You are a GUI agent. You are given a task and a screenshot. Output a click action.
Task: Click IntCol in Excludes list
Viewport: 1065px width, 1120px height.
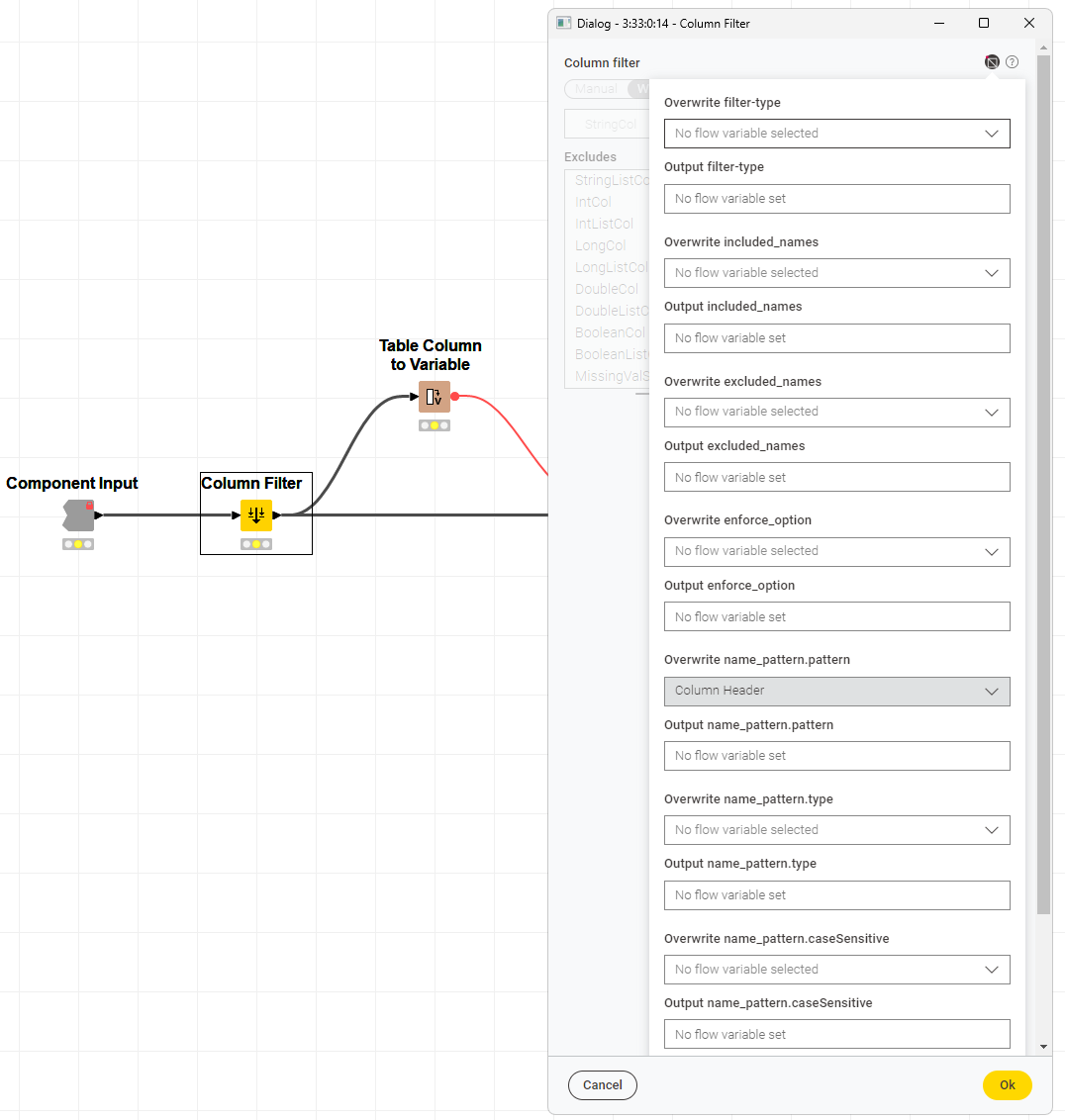593,202
